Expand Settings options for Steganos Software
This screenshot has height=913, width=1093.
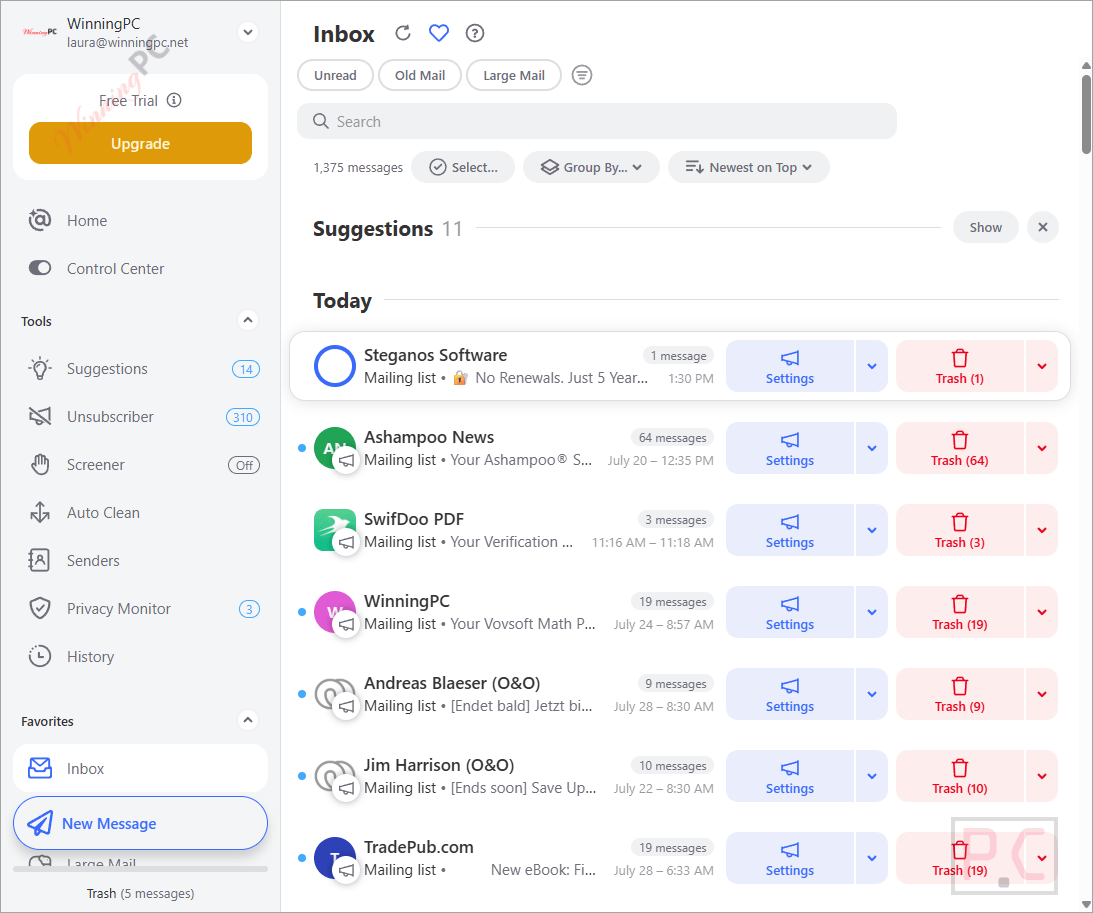872,366
